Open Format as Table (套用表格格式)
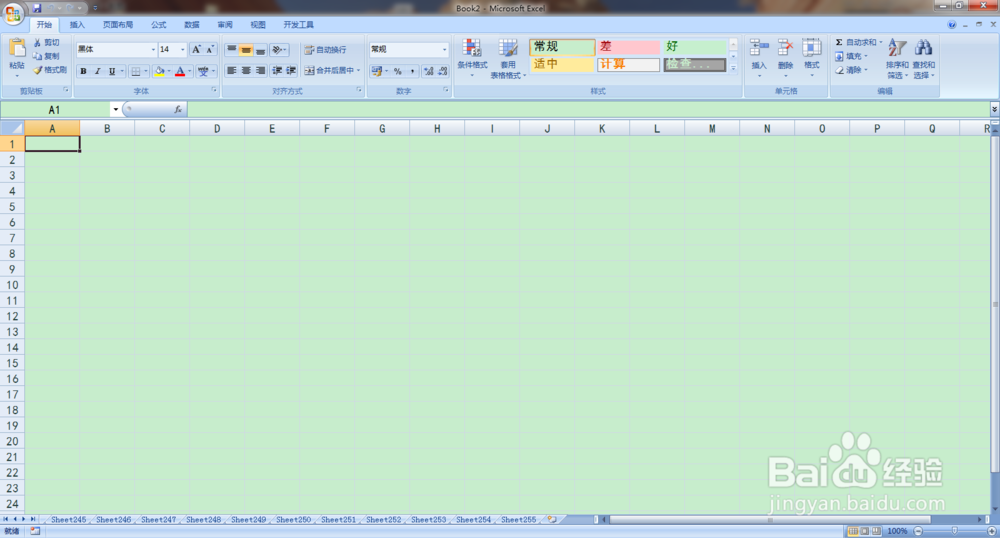The width and height of the screenshot is (1000, 538). tap(508, 59)
